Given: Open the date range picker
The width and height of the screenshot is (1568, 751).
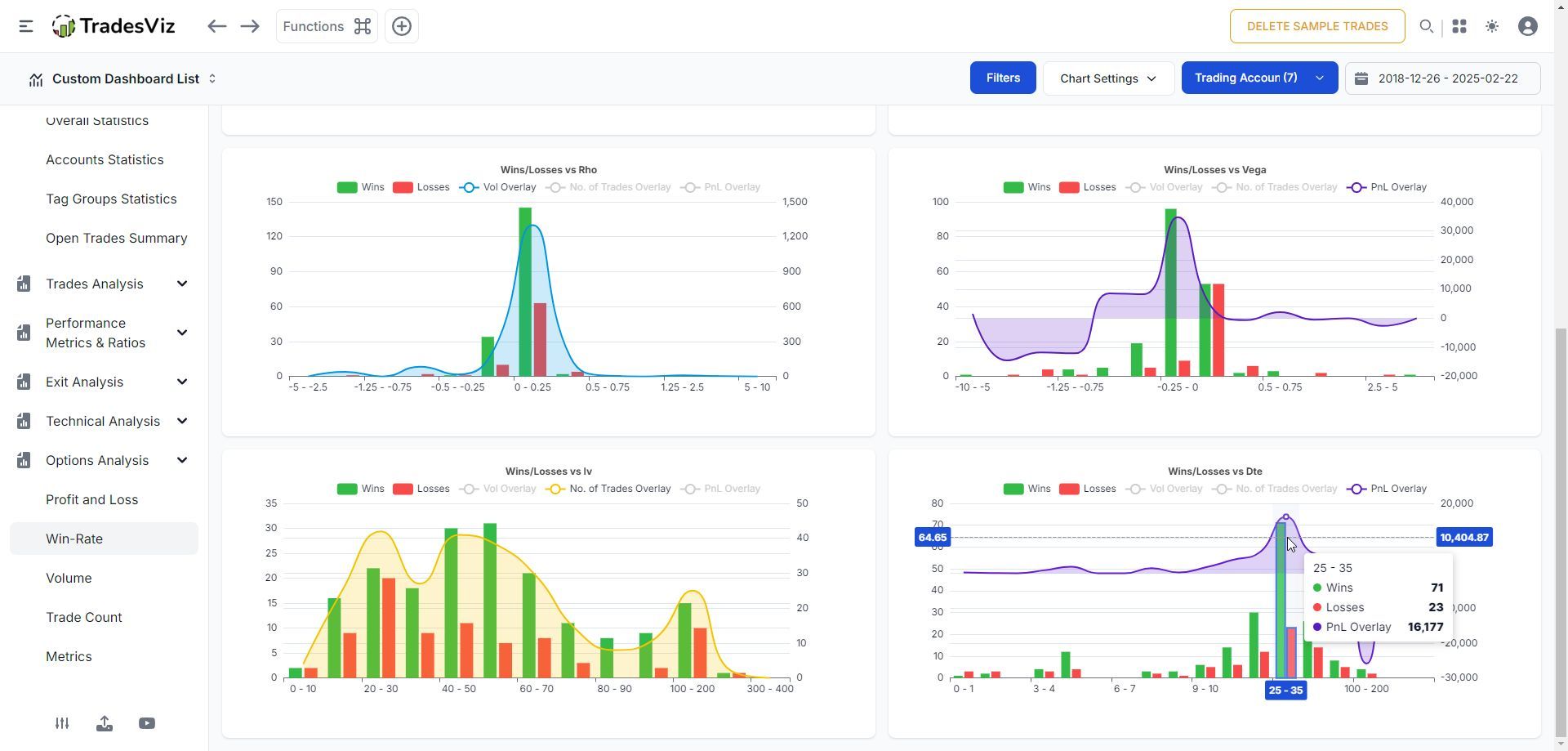Looking at the screenshot, I should [x=1442, y=78].
